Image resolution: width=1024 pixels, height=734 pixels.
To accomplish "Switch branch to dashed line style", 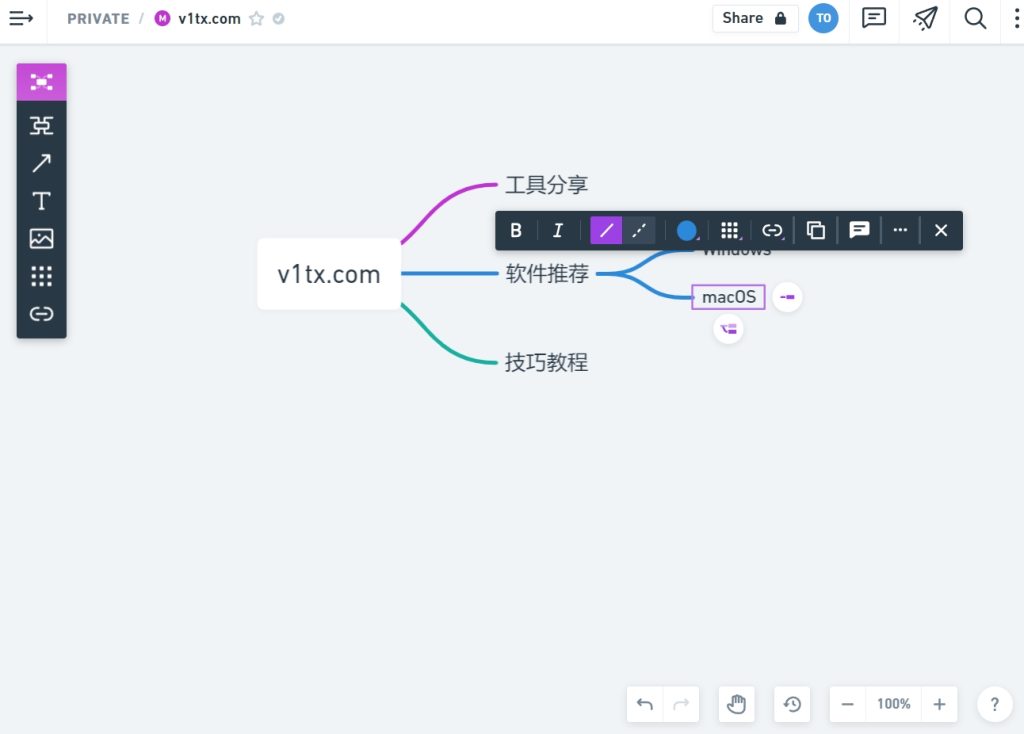I will point(639,231).
